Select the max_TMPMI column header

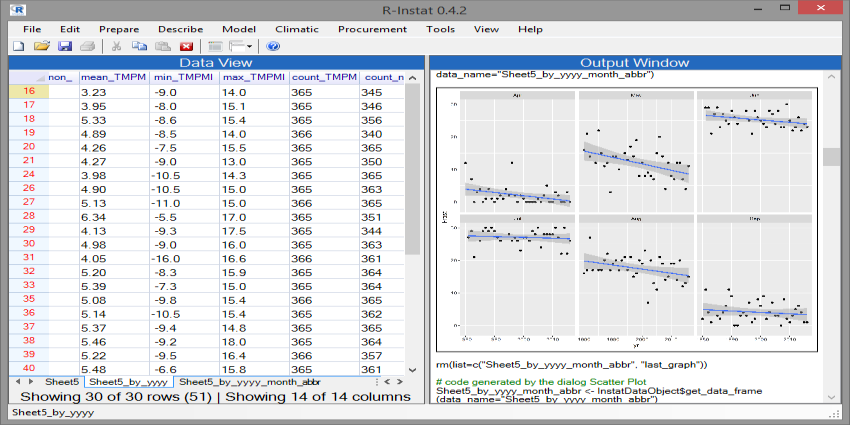click(254, 78)
